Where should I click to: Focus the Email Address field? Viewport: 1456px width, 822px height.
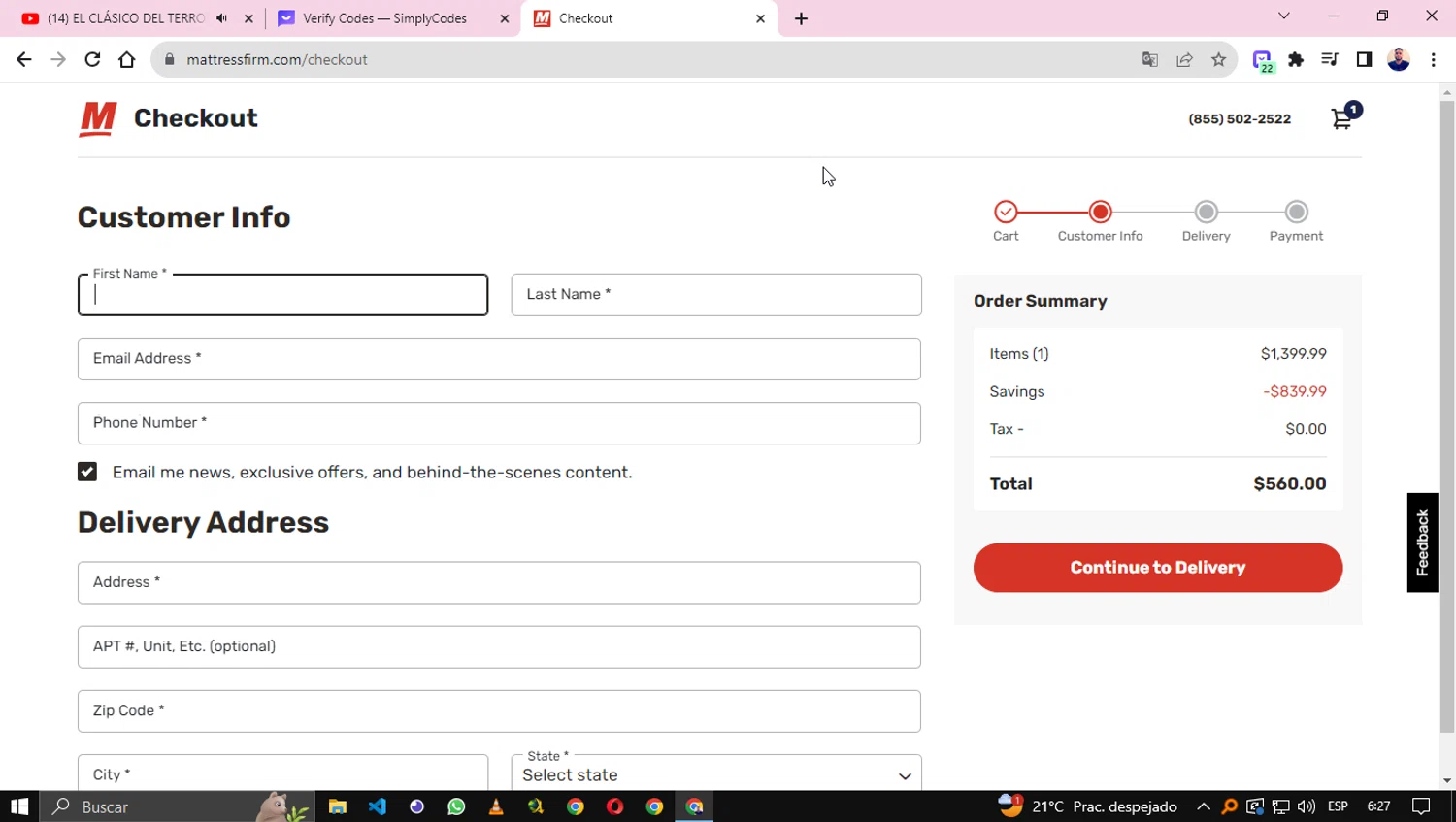coord(499,359)
